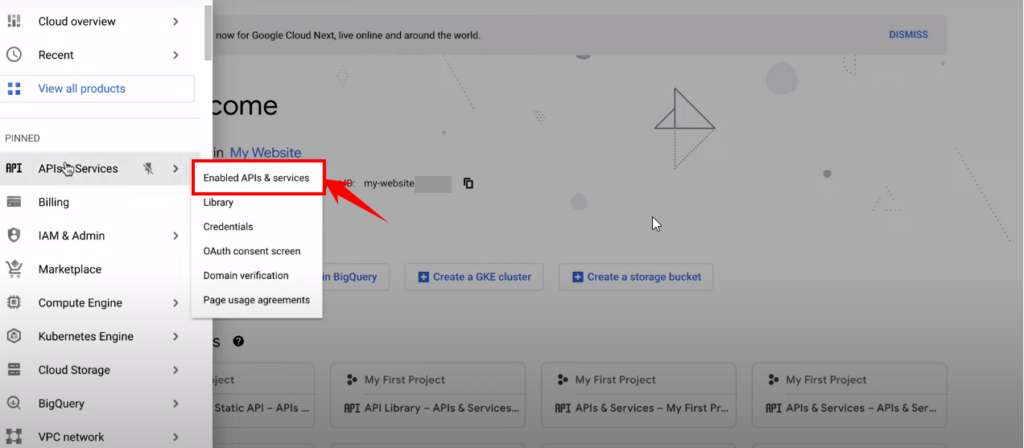The height and width of the screenshot is (448, 1024).
Task: Expand the Kubernetes Engine chevron
Action: pyautogui.click(x=176, y=336)
